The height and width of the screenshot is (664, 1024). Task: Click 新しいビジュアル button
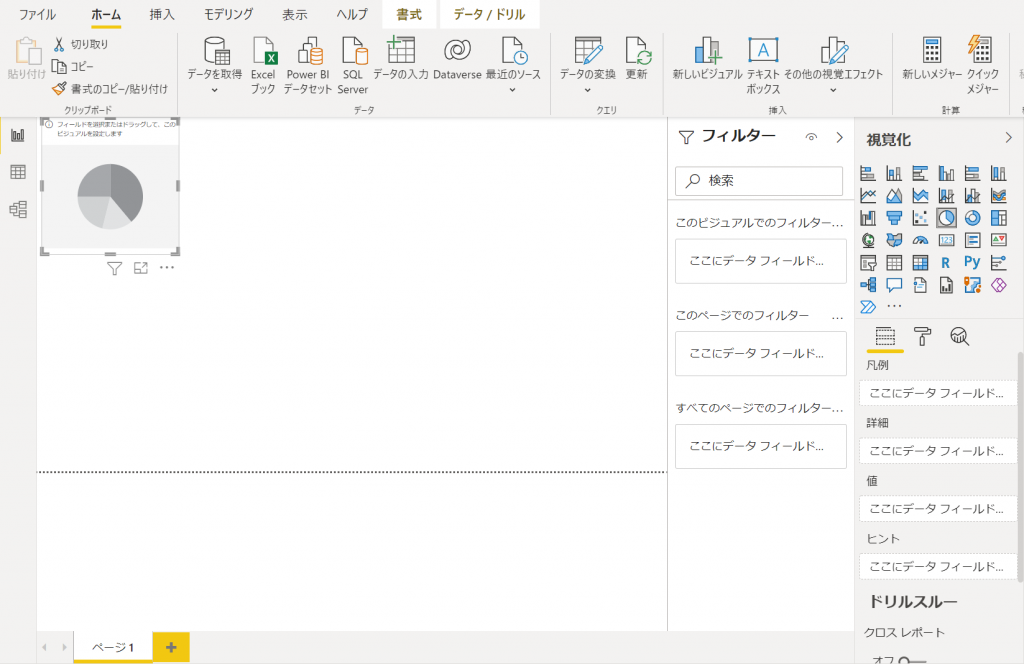(x=707, y=59)
